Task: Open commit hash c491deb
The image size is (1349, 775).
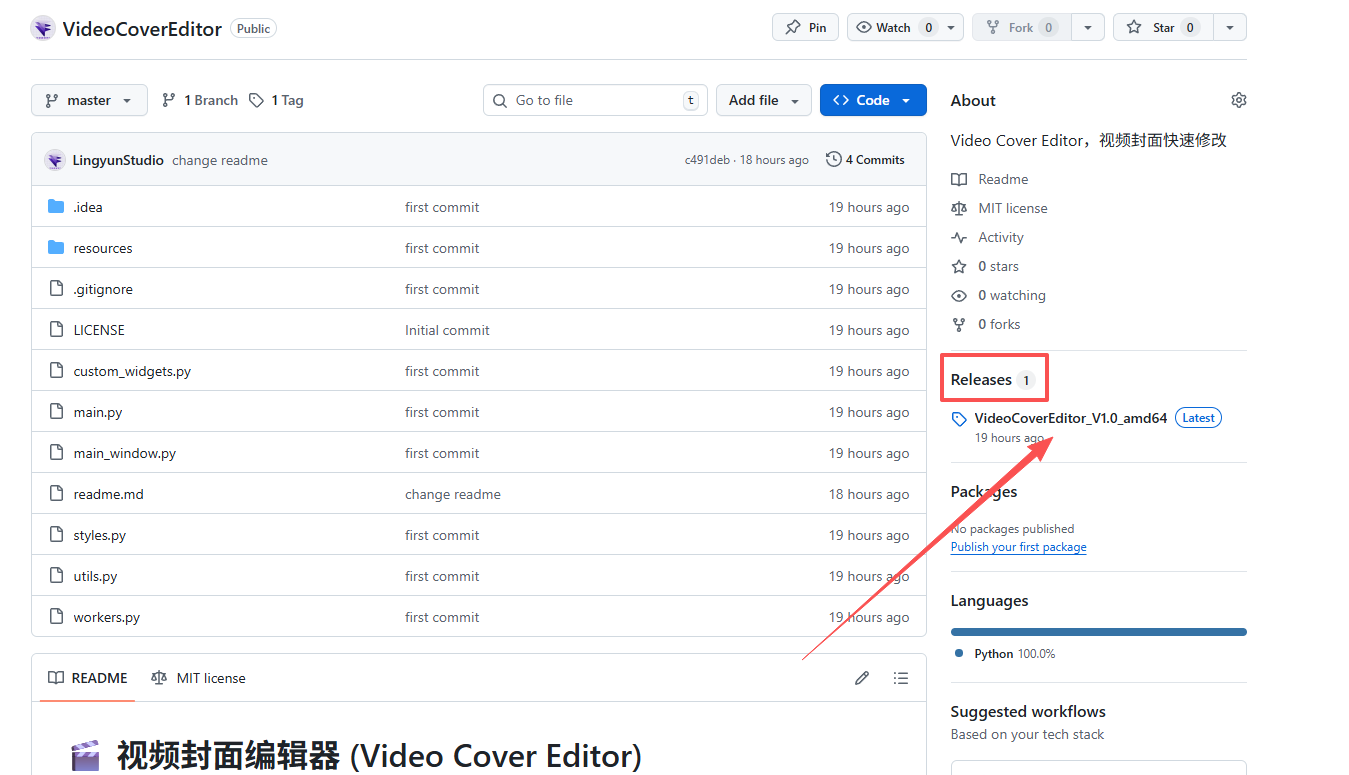Action: (707, 160)
